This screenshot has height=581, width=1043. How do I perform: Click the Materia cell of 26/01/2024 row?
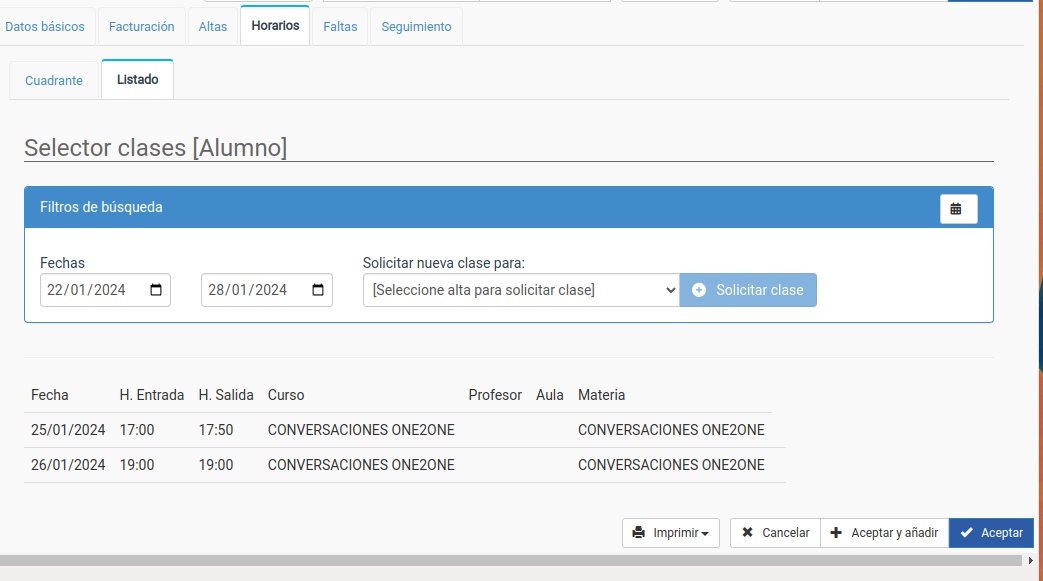[671, 465]
